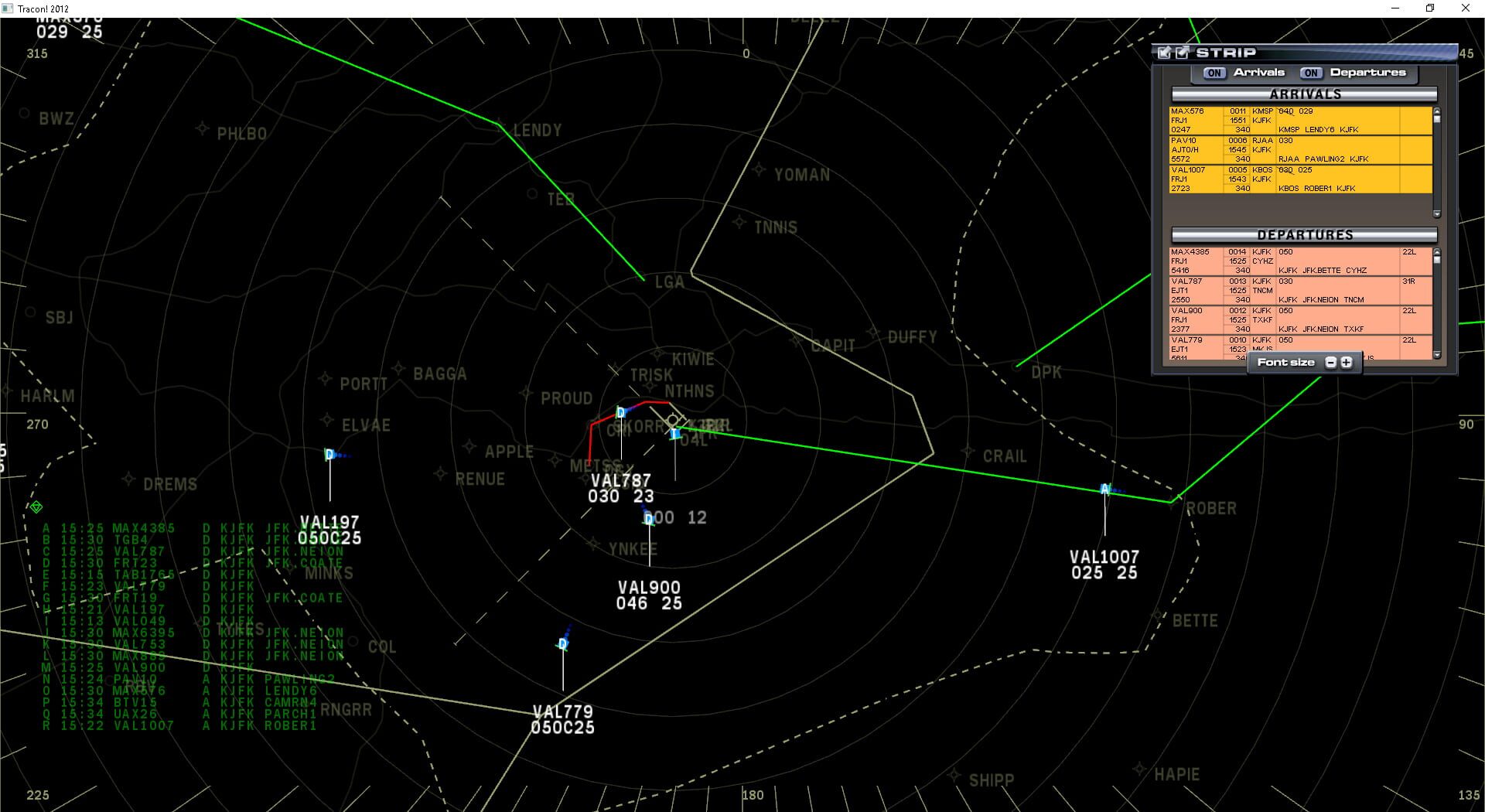
Task: Select the VAL787 aircraft blip on radar
Action: pos(620,413)
